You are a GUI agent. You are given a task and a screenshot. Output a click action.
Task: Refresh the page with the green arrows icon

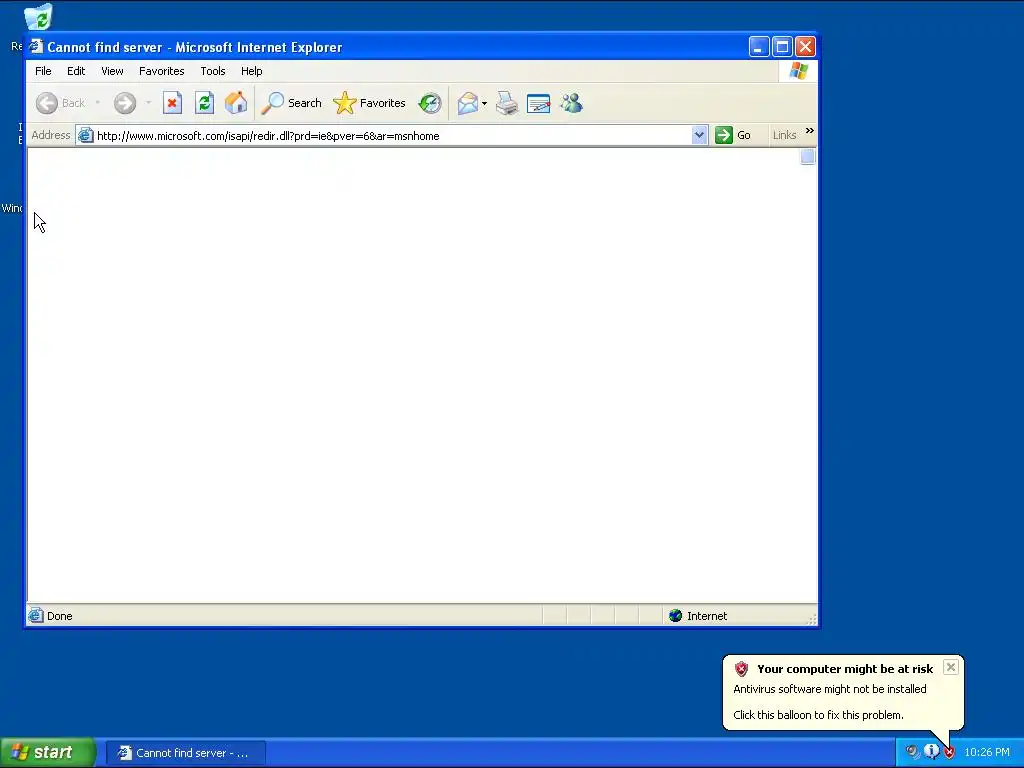coord(204,103)
